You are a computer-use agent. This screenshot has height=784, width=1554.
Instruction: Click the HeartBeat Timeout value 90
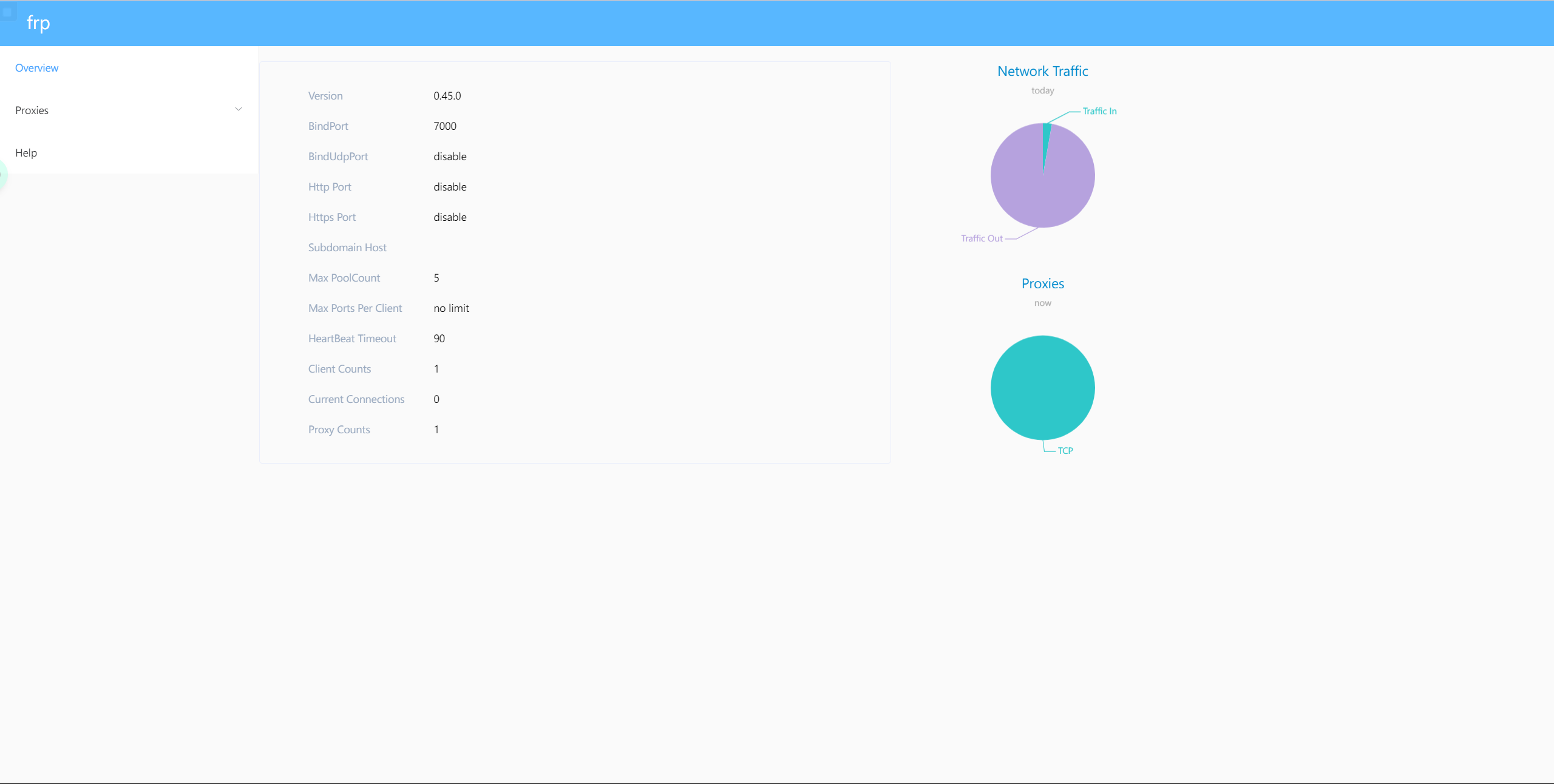439,339
